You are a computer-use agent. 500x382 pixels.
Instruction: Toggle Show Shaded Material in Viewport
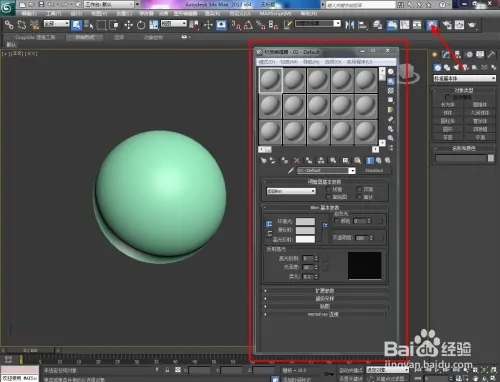[357, 161]
